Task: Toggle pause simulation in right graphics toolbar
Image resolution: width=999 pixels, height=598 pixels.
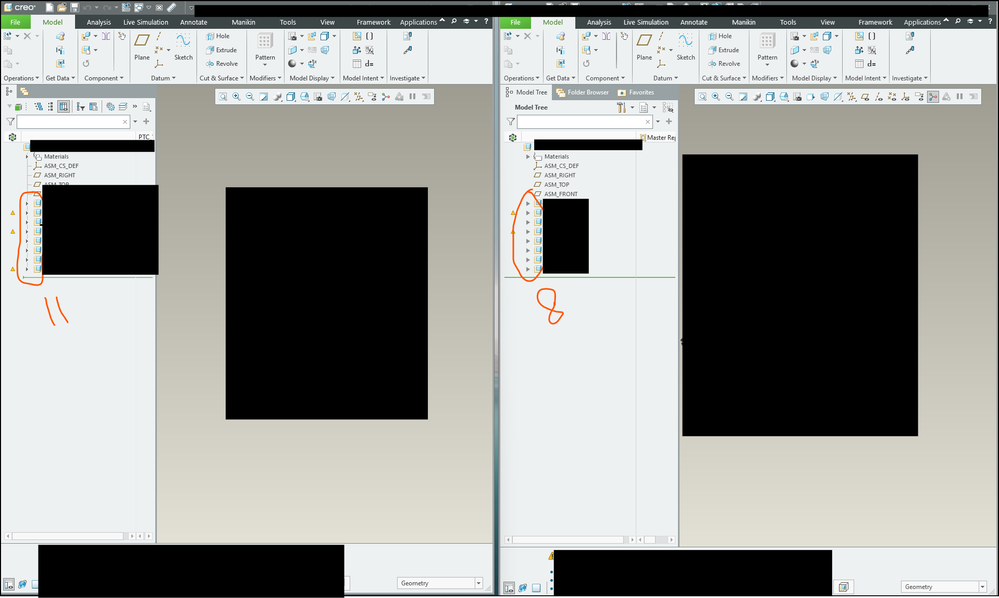Action: pyautogui.click(x=959, y=97)
